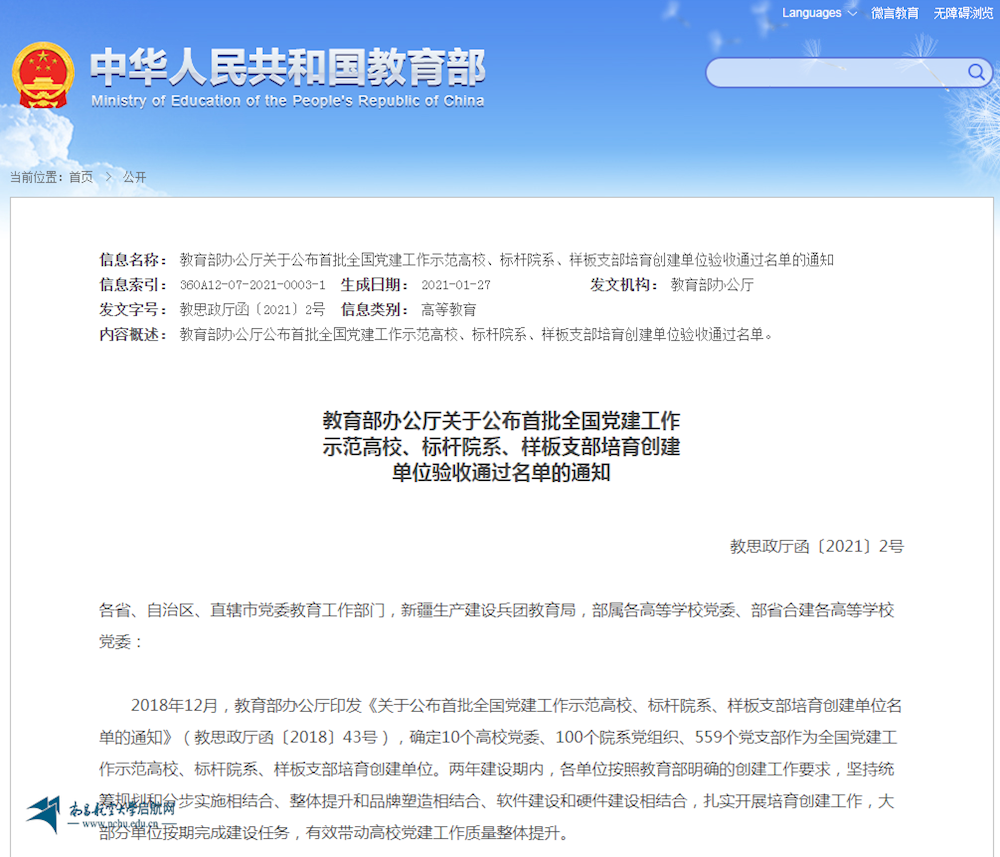Click the 信息类别 value 高等教育

pos(449,310)
